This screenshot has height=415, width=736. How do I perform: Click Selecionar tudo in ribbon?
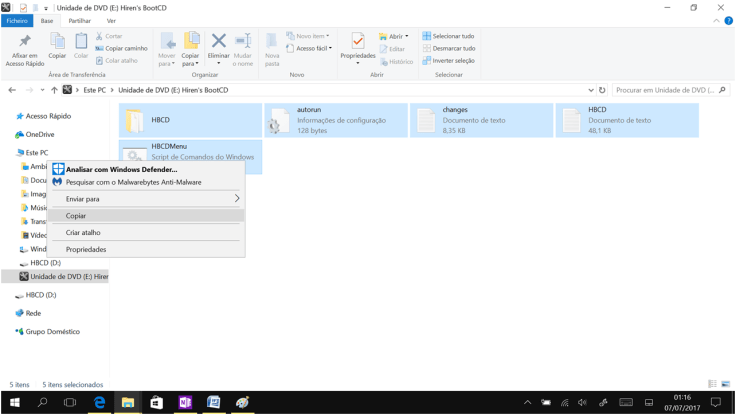tap(448, 36)
